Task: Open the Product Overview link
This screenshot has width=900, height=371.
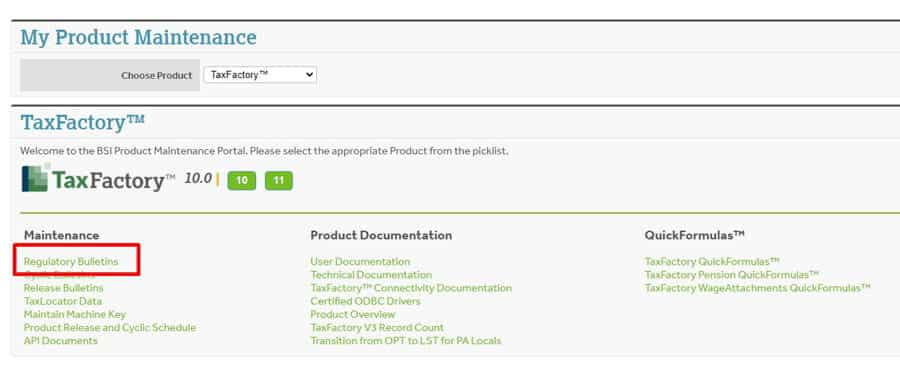Action: click(x=352, y=314)
